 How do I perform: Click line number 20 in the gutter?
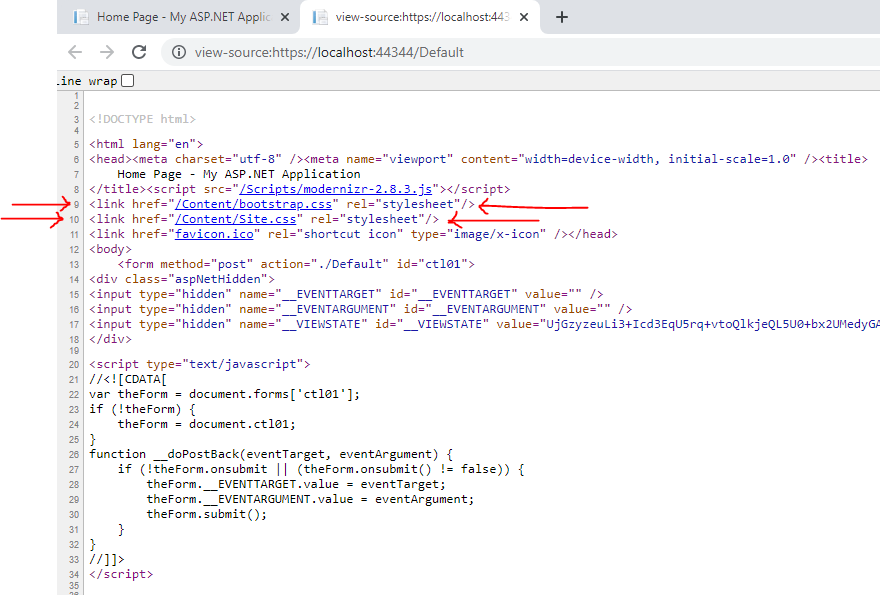click(x=74, y=365)
